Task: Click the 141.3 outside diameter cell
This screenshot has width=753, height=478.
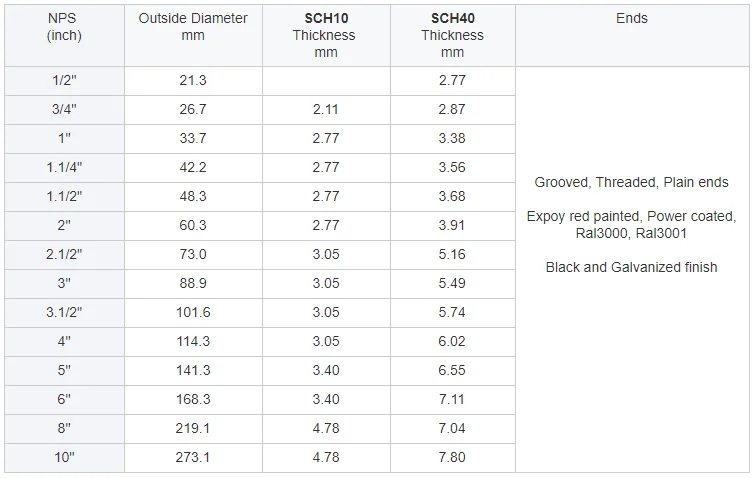Action: click(x=193, y=371)
